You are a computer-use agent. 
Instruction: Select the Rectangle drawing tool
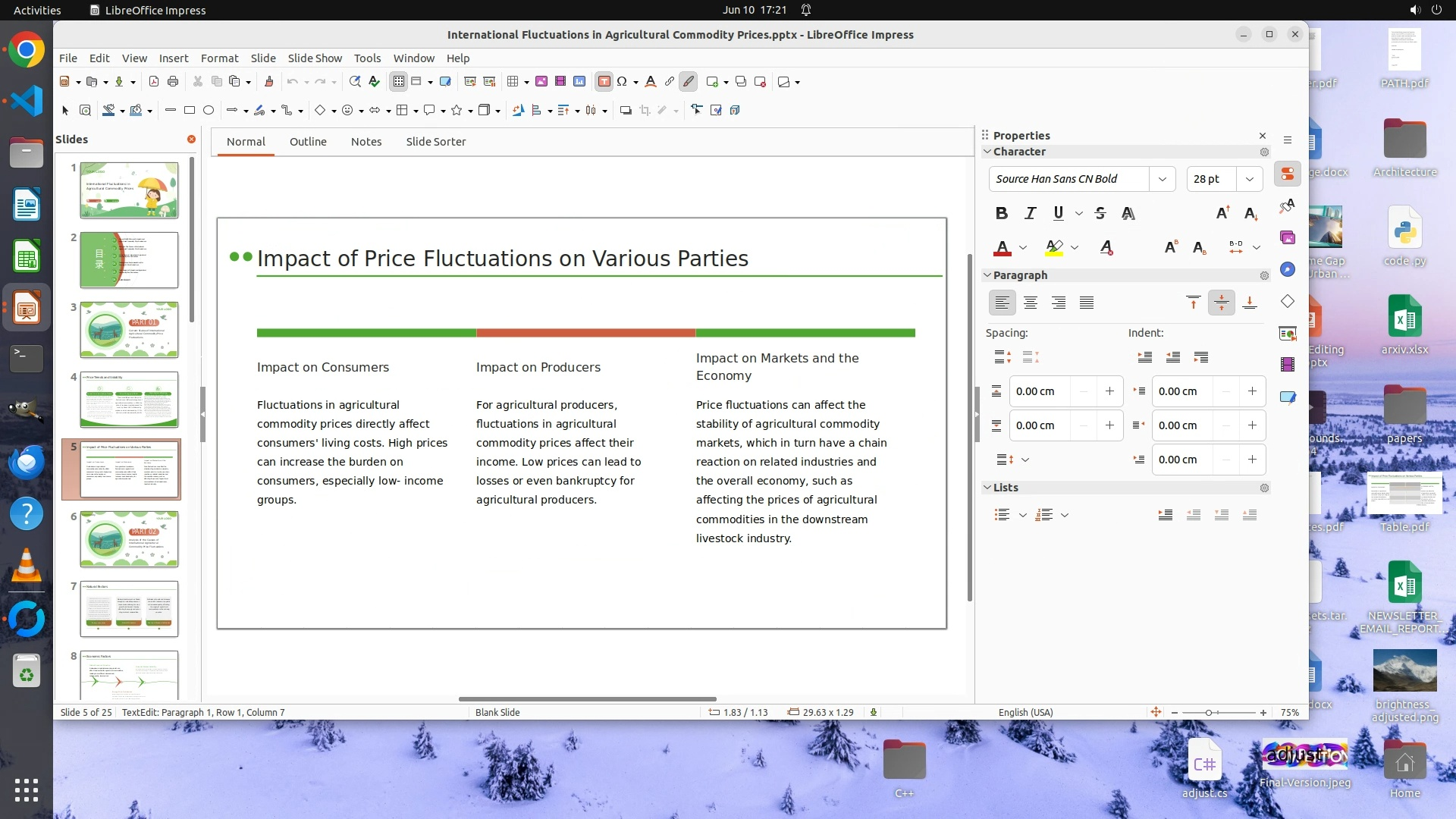pos(190,111)
